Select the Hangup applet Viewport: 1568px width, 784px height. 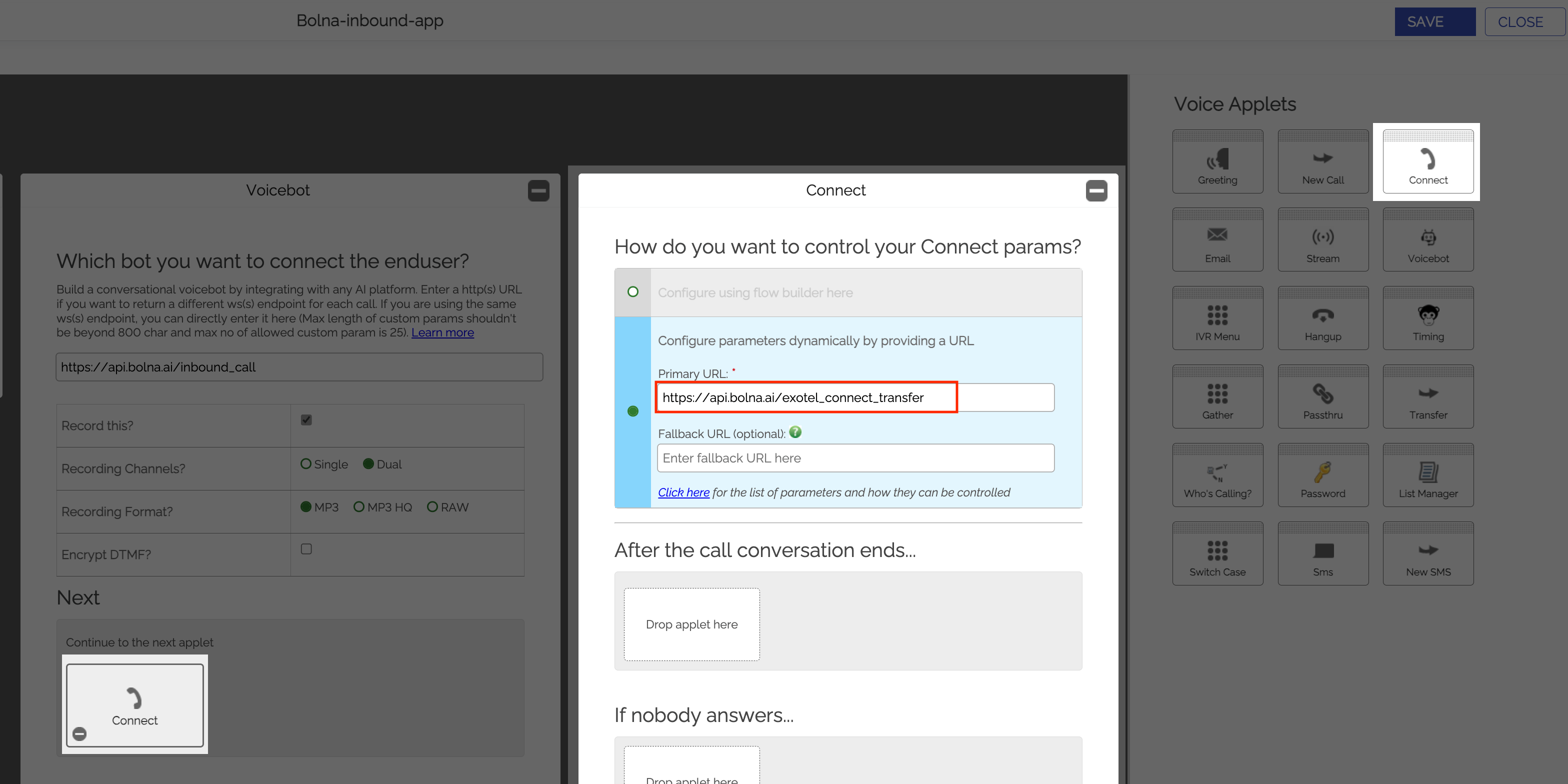[x=1322, y=317]
